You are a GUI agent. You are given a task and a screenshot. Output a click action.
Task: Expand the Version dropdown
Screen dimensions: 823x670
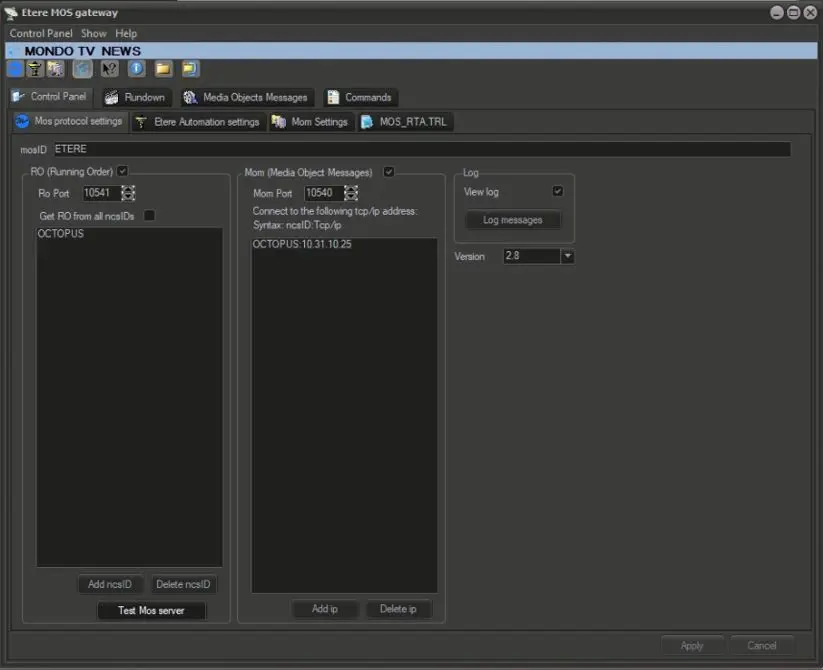click(567, 256)
